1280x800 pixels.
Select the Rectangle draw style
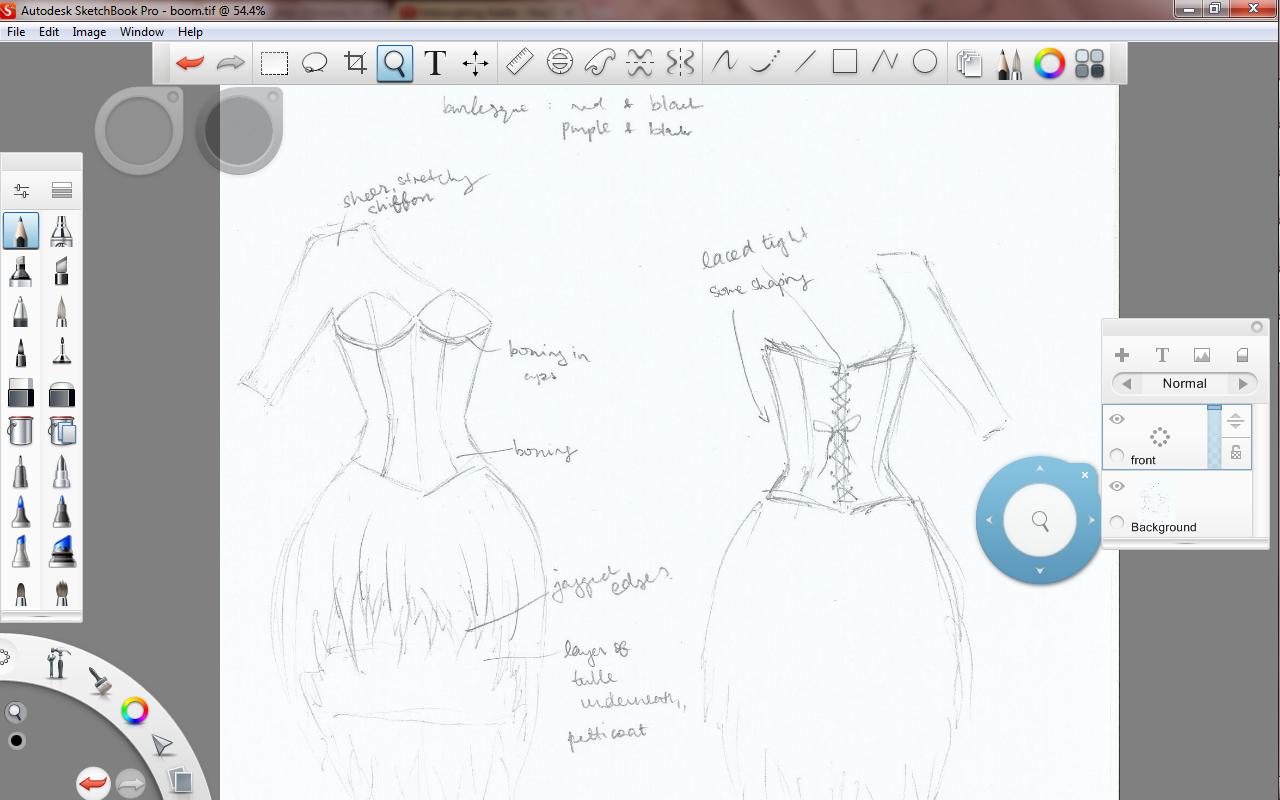click(x=845, y=63)
